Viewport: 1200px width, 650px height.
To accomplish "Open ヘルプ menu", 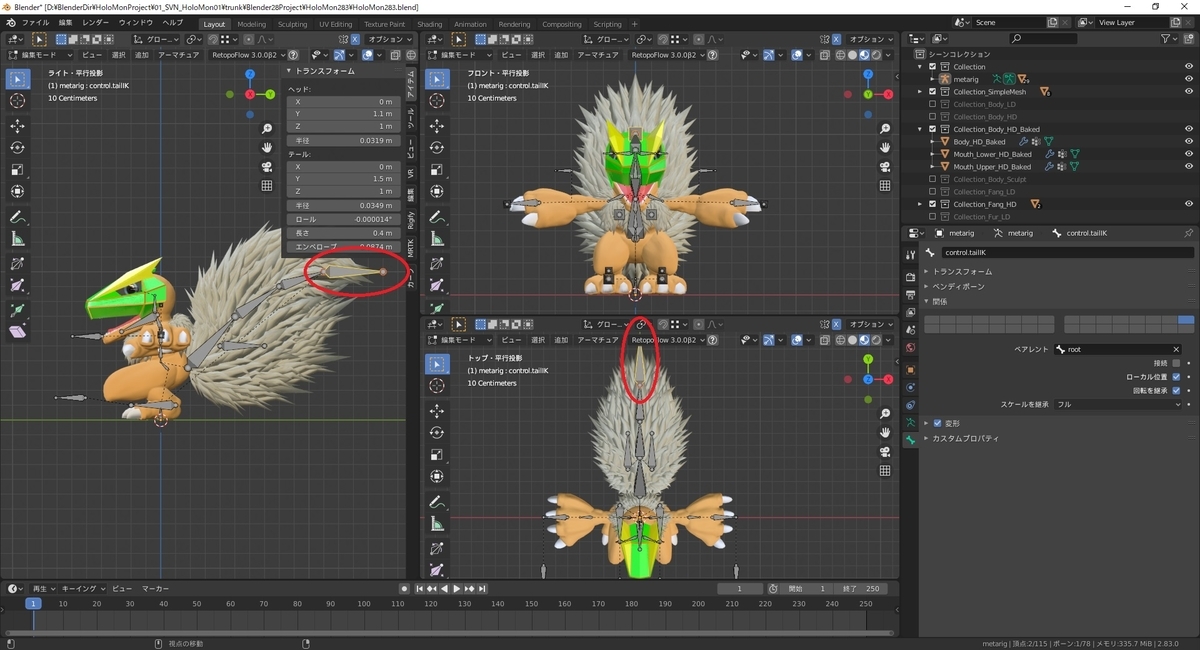I will click(173, 22).
